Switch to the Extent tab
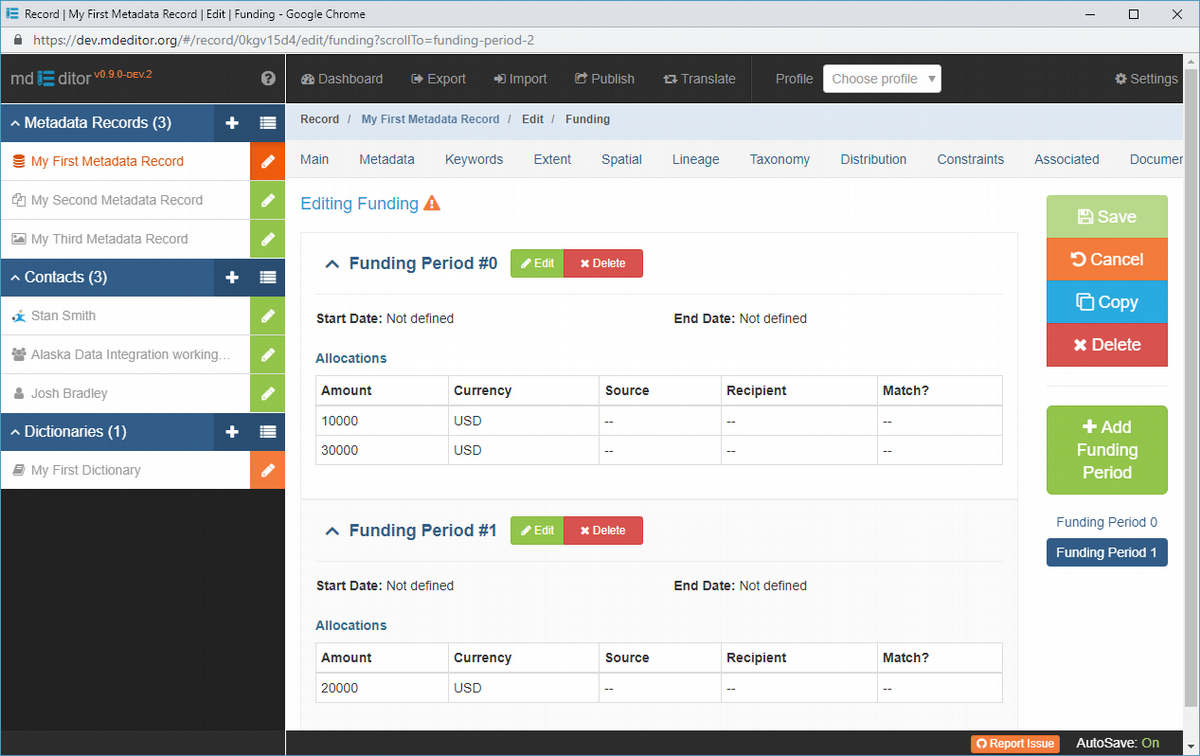1200x756 pixels. (x=552, y=159)
